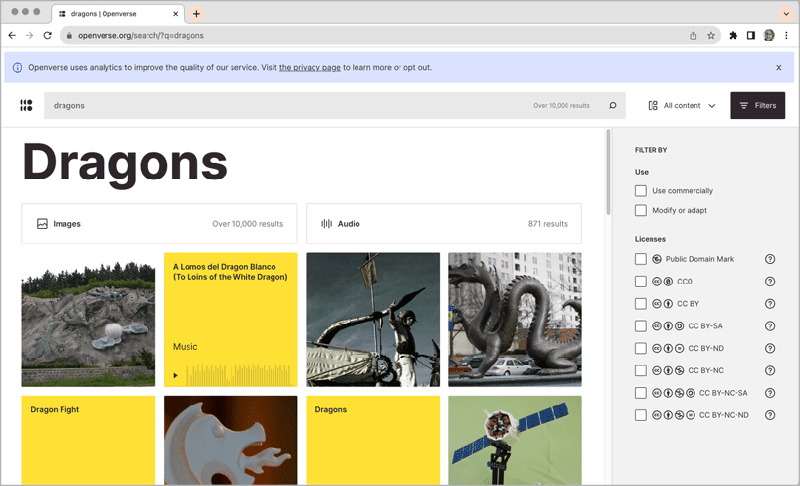
Task: Click the browser forward arrow
Action: point(30,35)
